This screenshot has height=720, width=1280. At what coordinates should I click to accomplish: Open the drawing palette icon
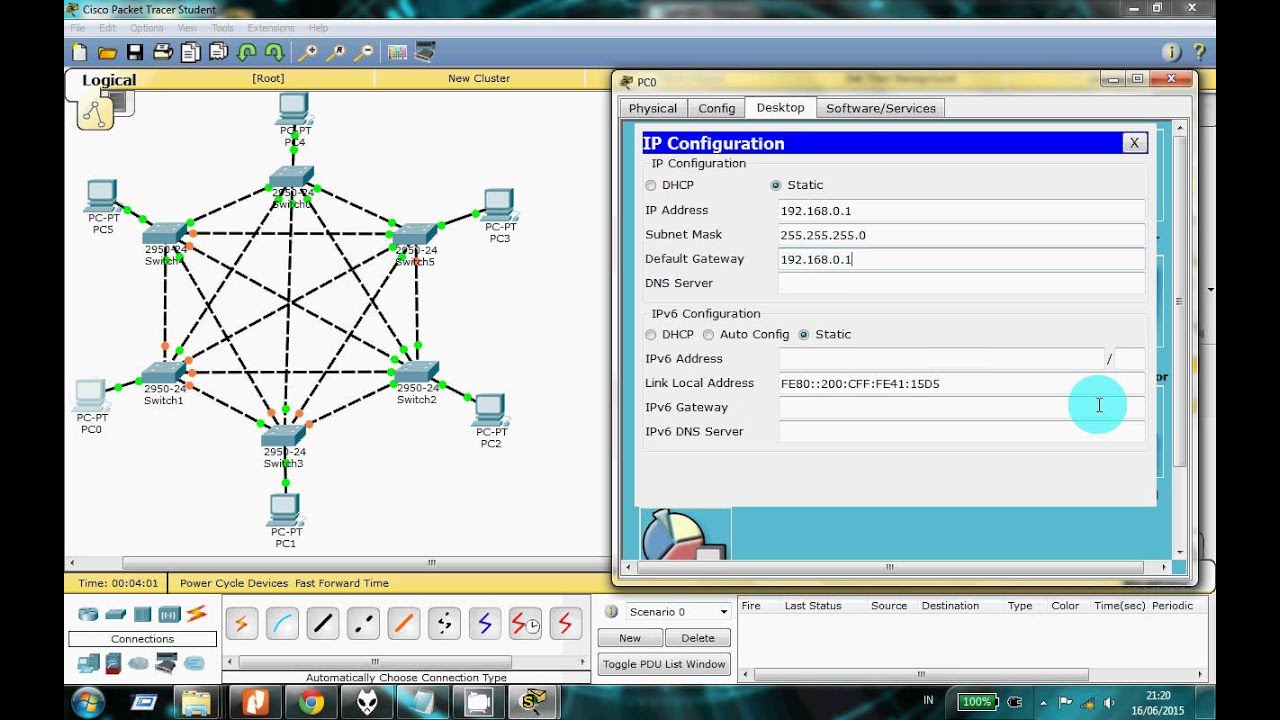tap(397, 52)
